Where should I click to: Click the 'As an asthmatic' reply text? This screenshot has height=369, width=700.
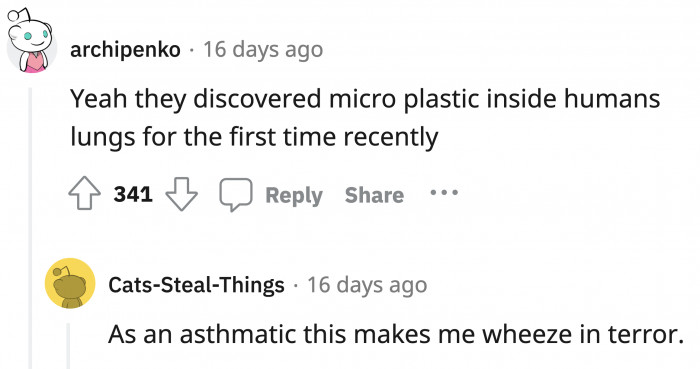[x=204, y=334]
